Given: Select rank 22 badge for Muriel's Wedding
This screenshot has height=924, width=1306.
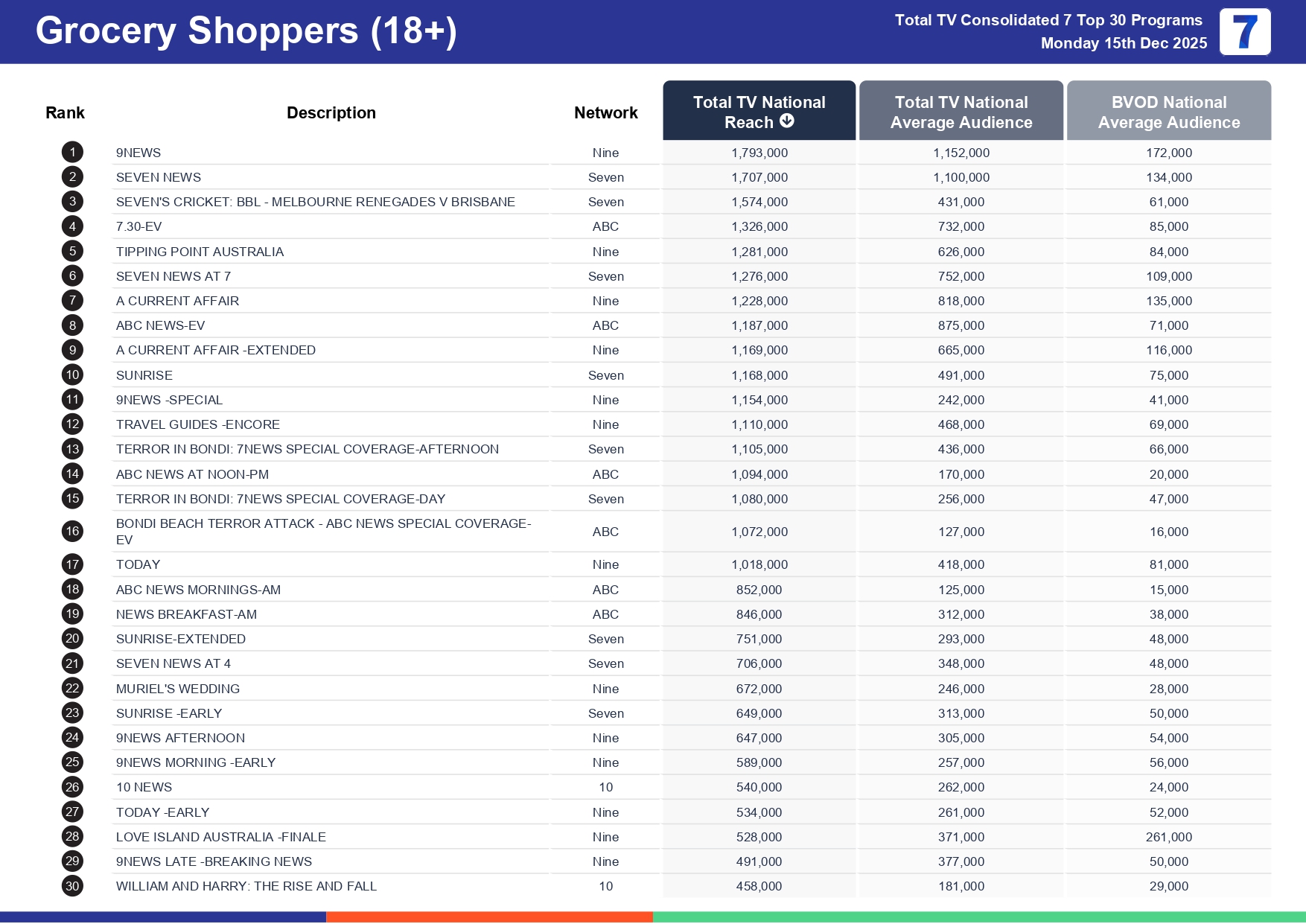Looking at the screenshot, I should tap(72, 689).
